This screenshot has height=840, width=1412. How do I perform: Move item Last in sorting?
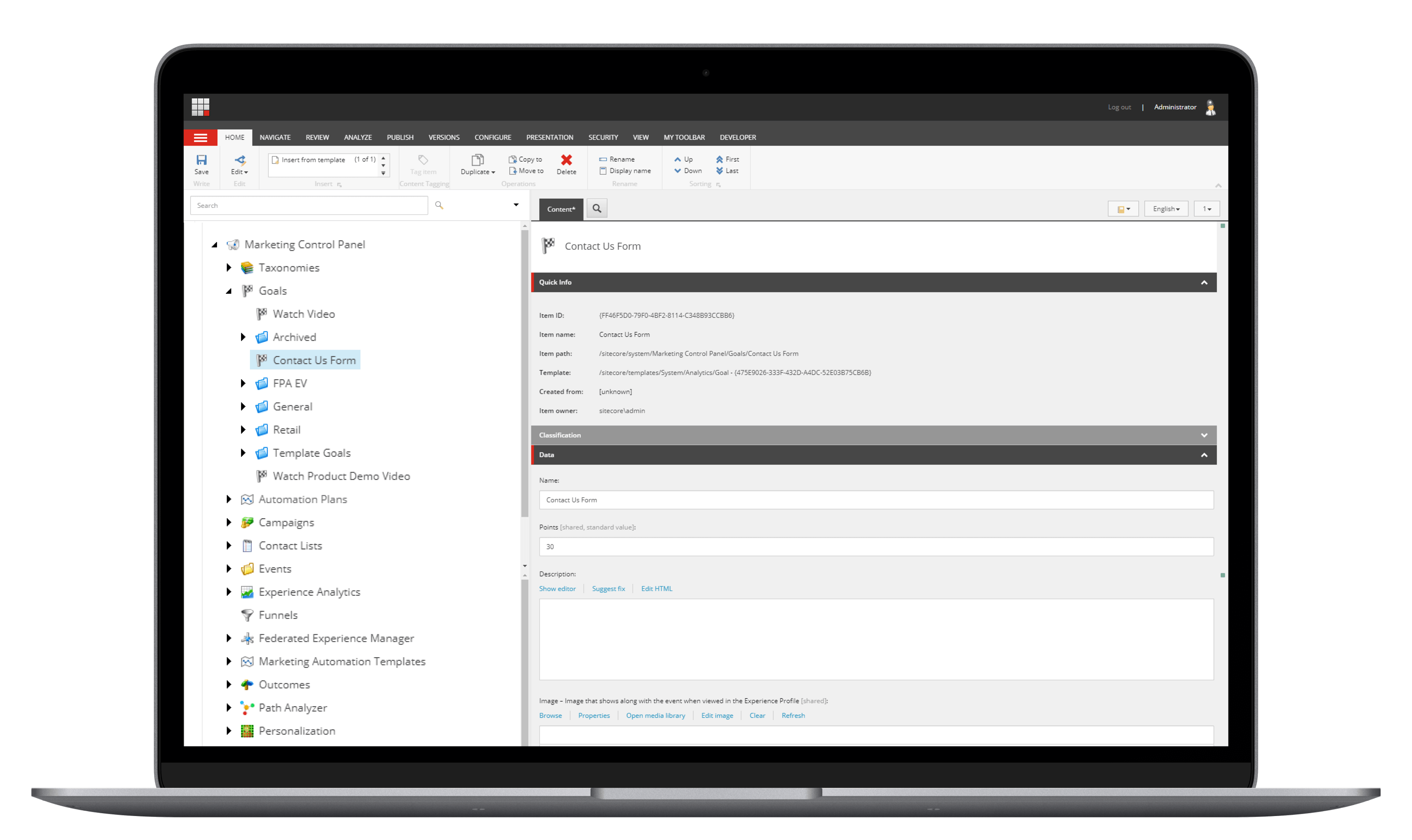pyautogui.click(x=727, y=171)
